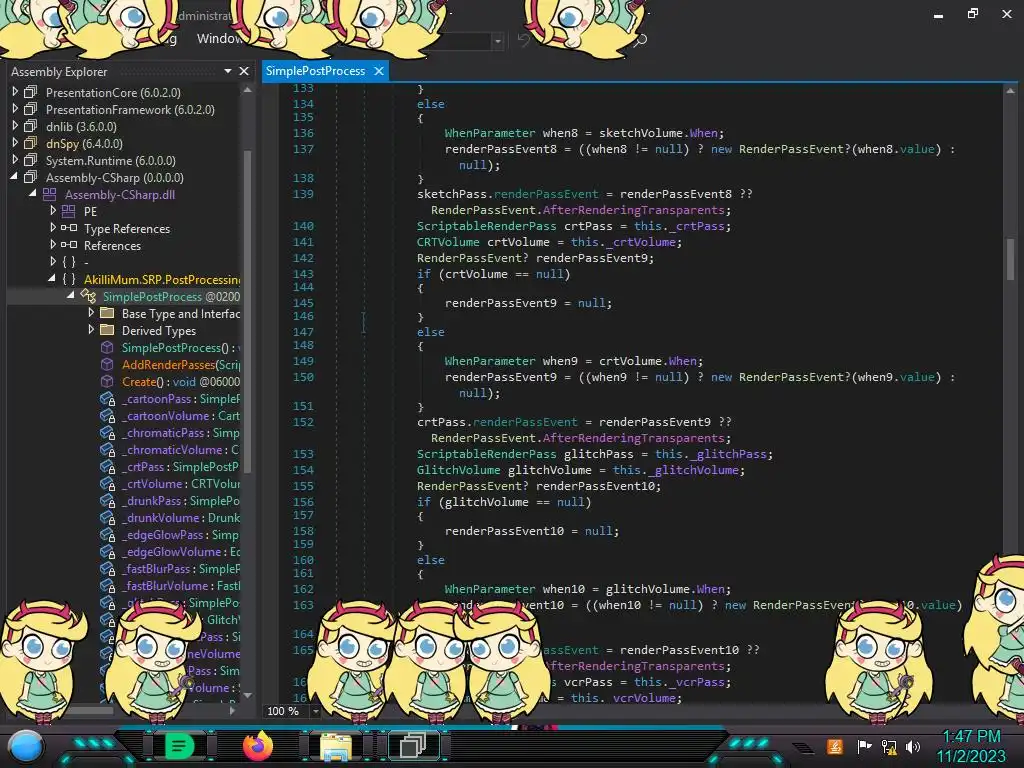Select Create() : void method
This screenshot has width=1024, height=768.
coord(180,381)
